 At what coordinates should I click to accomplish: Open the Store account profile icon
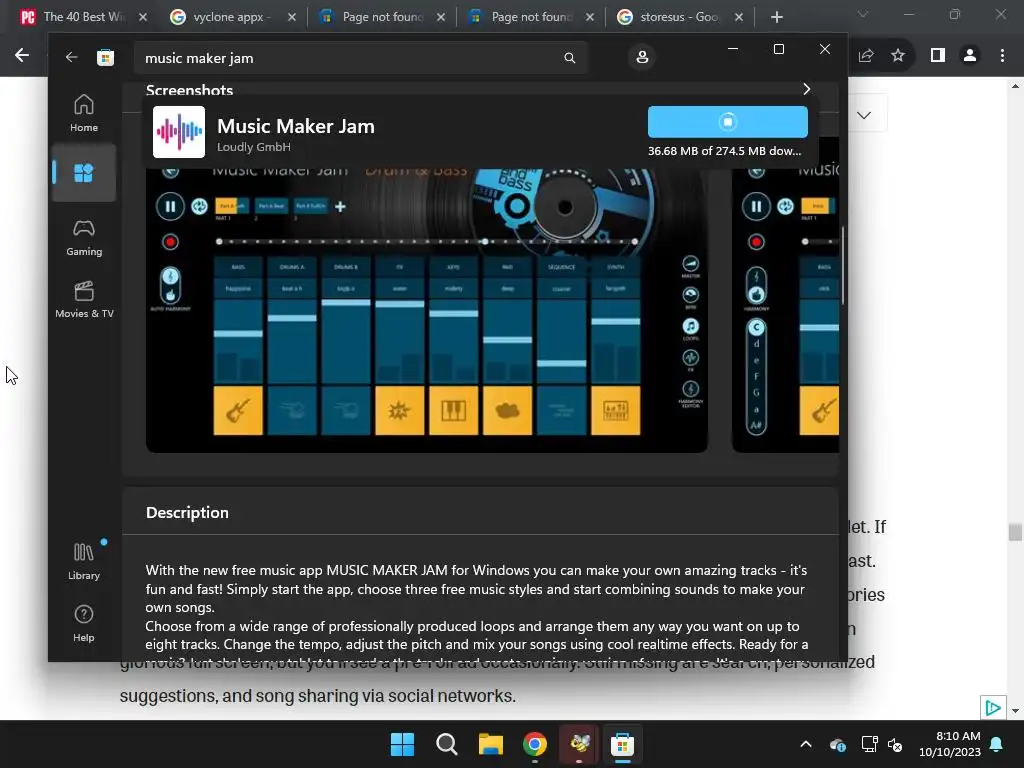tap(642, 57)
